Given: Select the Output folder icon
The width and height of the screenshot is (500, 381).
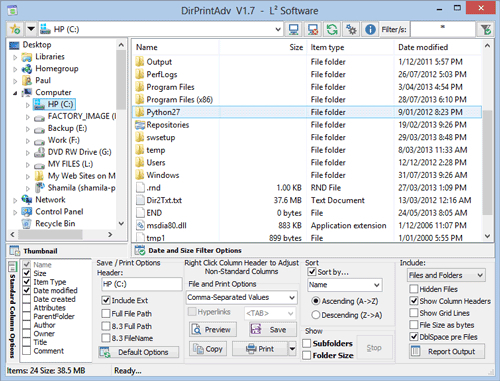Looking at the screenshot, I should [140, 62].
